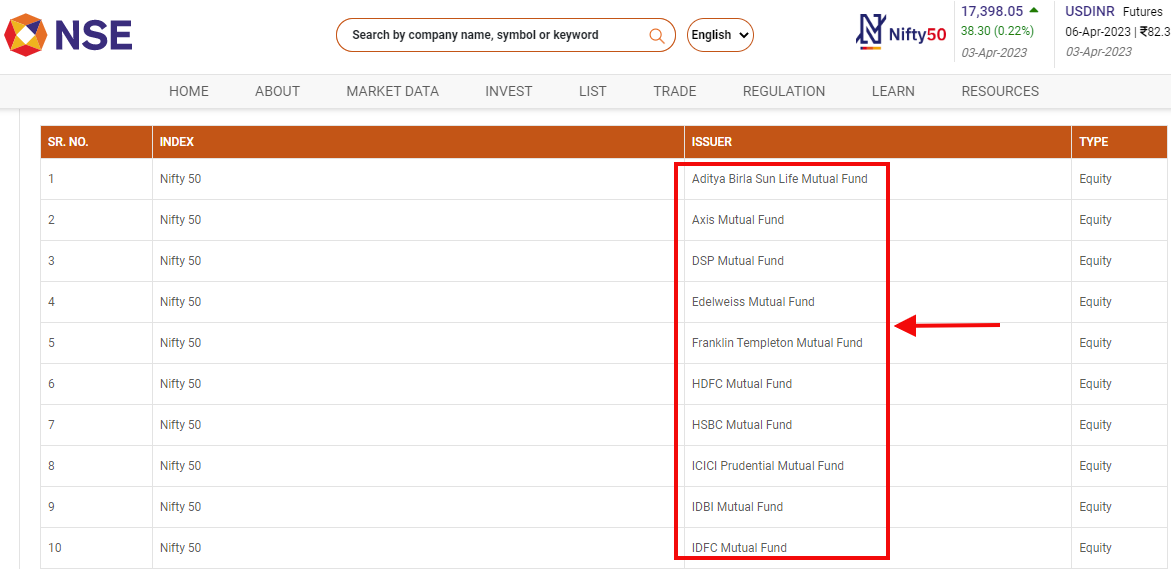
Task: Open the MARKET DATA menu
Action: 393,92
